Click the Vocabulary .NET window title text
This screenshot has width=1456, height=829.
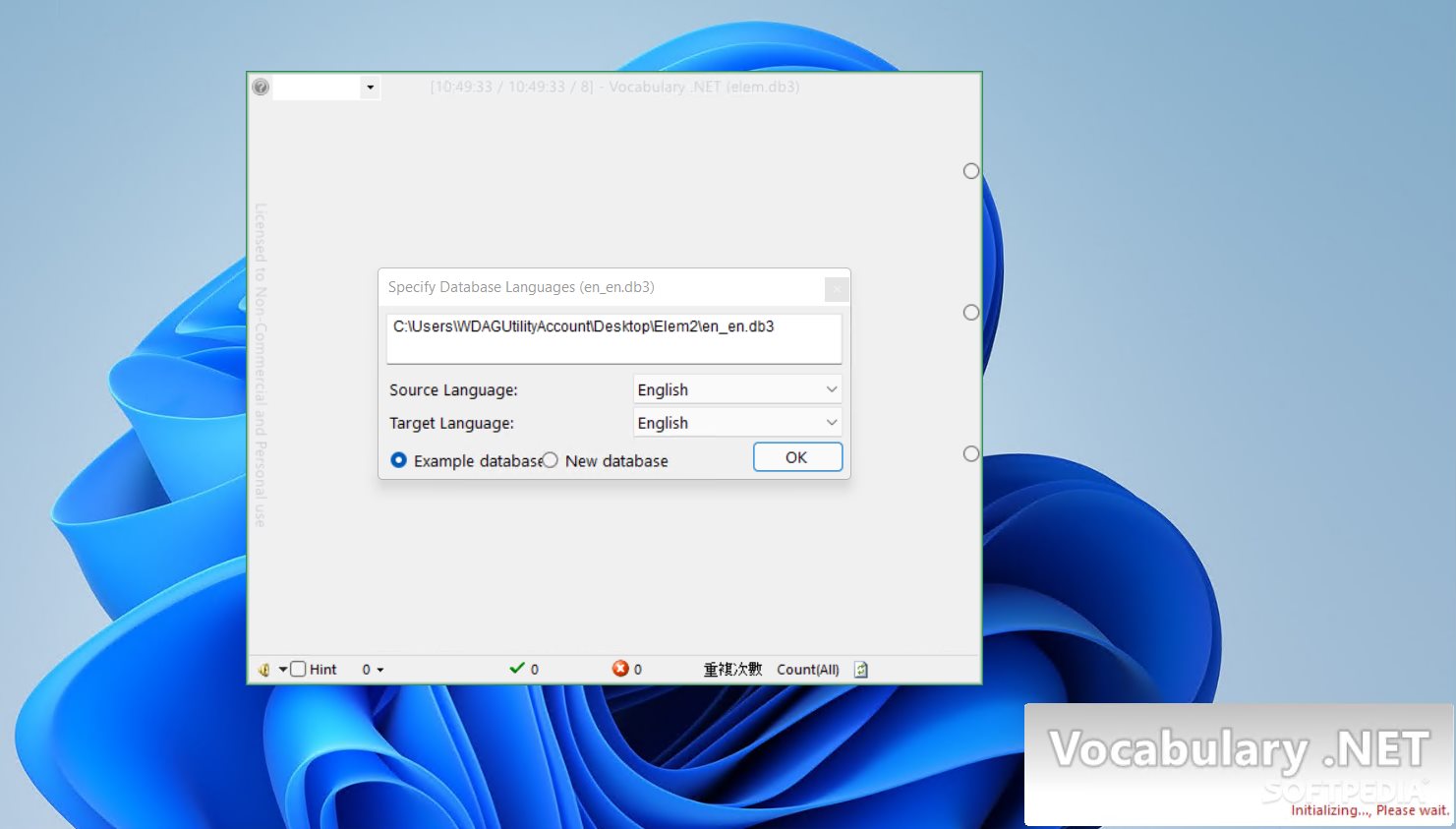click(x=614, y=87)
